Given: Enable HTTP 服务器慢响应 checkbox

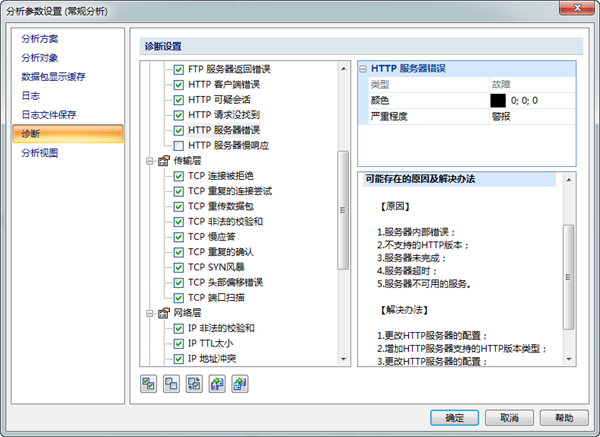Looking at the screenshot, I should pyautogui.click(x=178, y=146).
